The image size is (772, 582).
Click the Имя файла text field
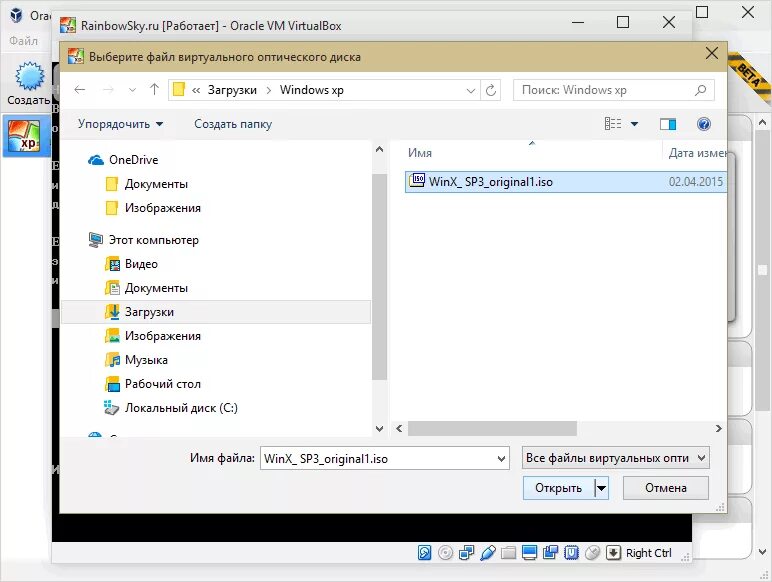(x=377, y=458)
